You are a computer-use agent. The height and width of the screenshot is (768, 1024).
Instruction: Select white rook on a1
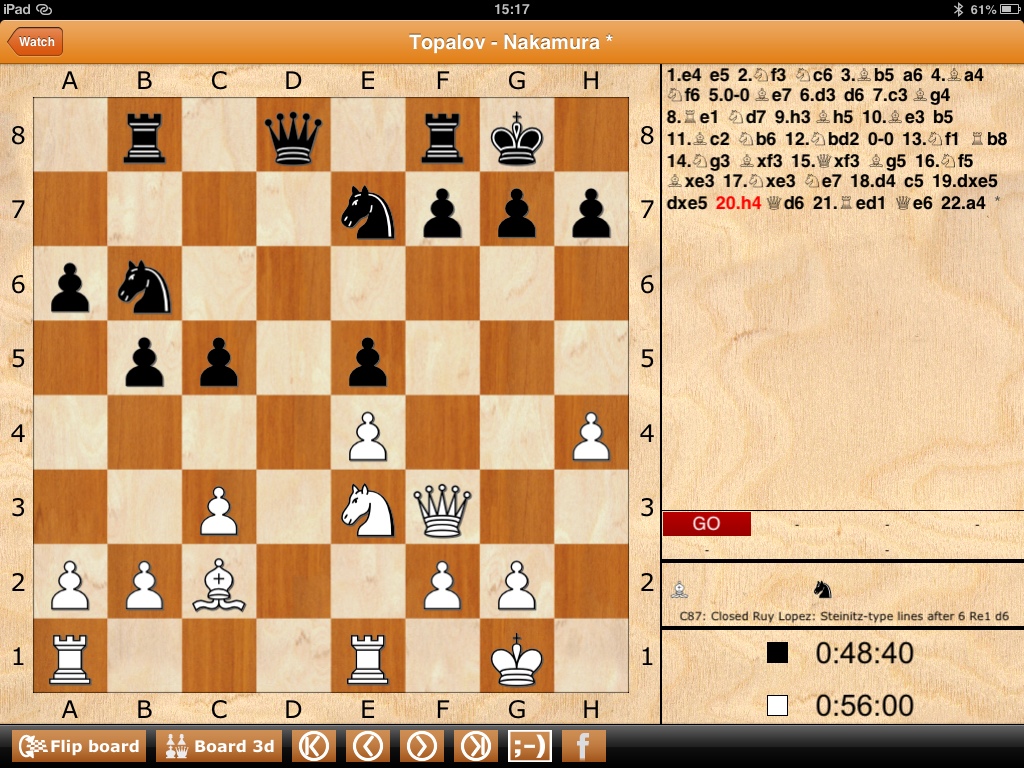coord(70,657)
